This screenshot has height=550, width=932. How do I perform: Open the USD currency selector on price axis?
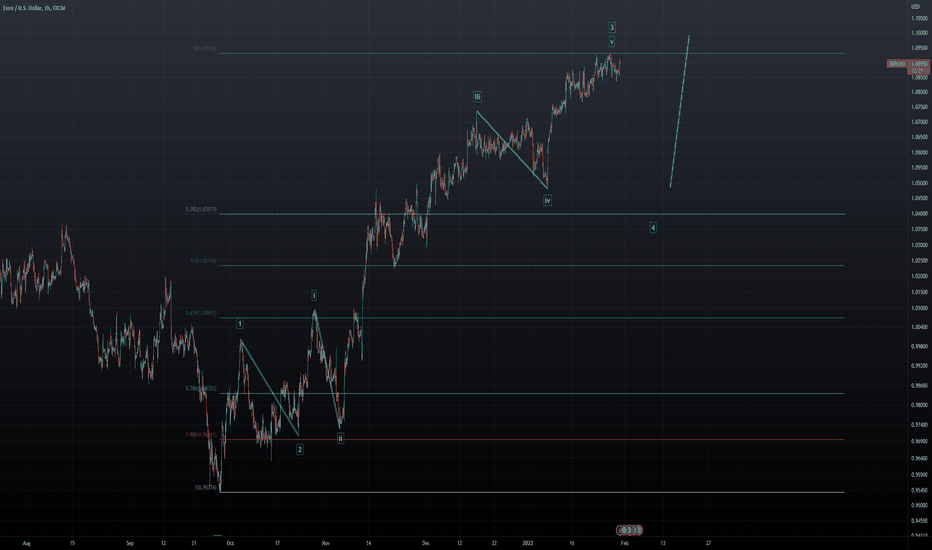[x=915, y=6]
